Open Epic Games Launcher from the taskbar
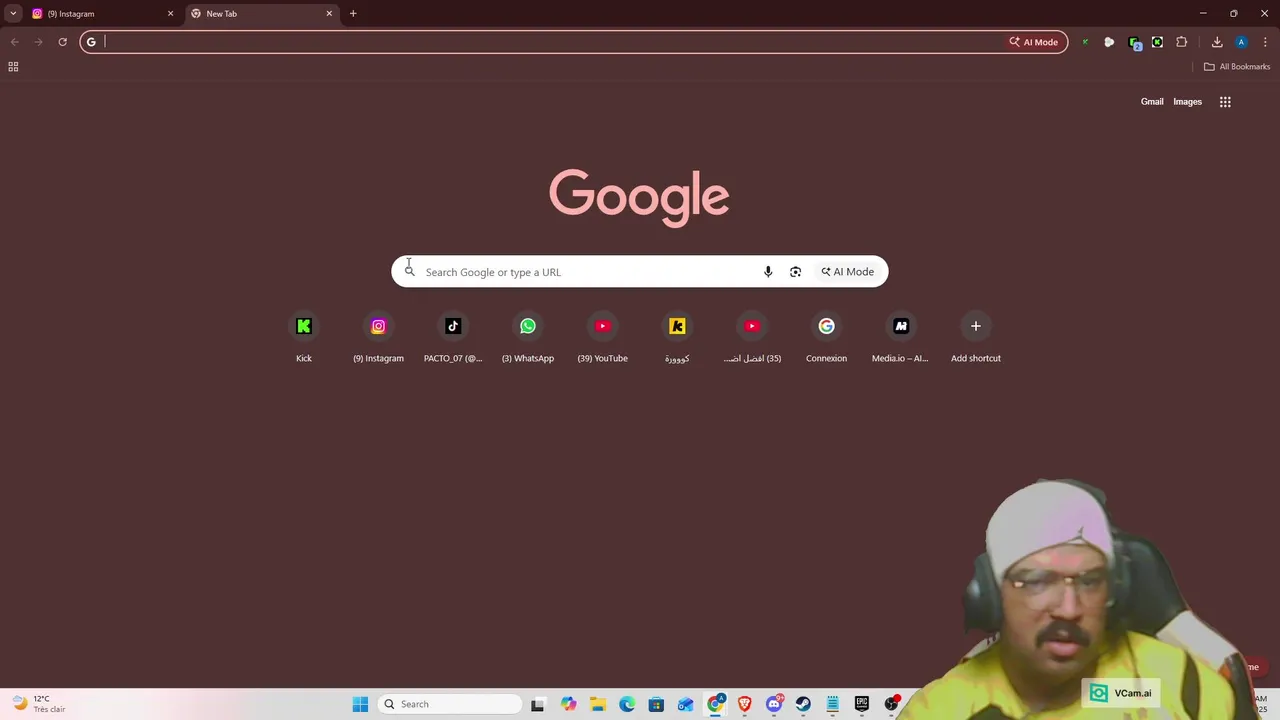This screenshot has height=720, width=1280. point(862,704)
